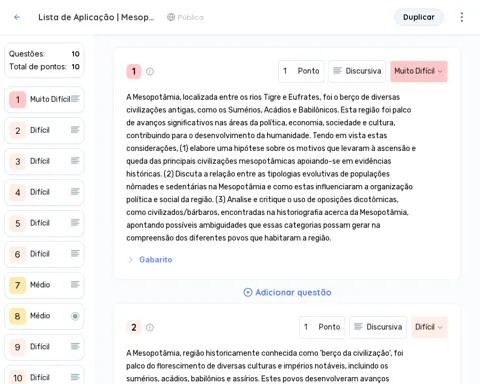Click the question 2 statement text
The height and width of the screenshot is (384, 480).
[x=265, y=366]
